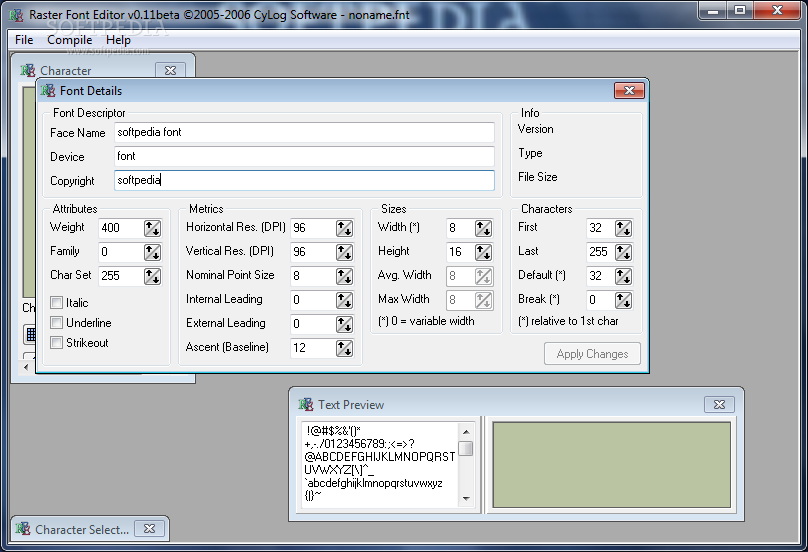This screenshot has height=552, width=808.
Task: Click the Nominal Point Size spinner
Action: click(x=344, y=276)
